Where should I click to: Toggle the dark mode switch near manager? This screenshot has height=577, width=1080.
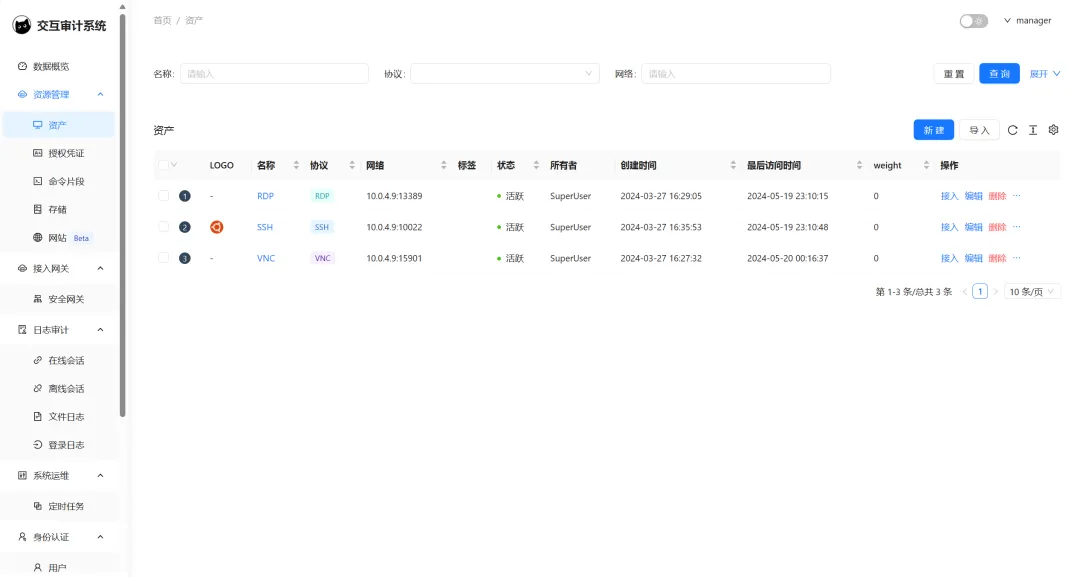(x=973, y=21)
